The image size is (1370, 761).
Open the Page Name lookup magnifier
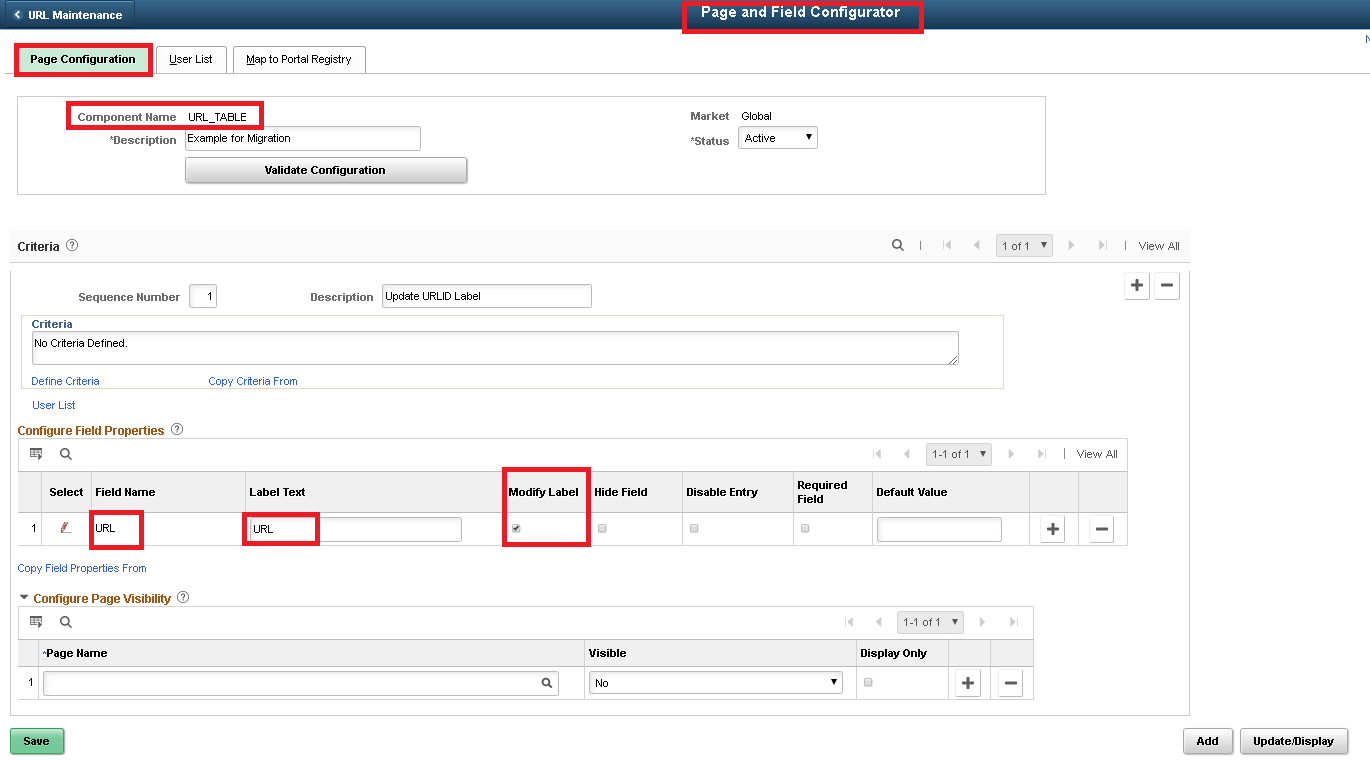(545, 682)
